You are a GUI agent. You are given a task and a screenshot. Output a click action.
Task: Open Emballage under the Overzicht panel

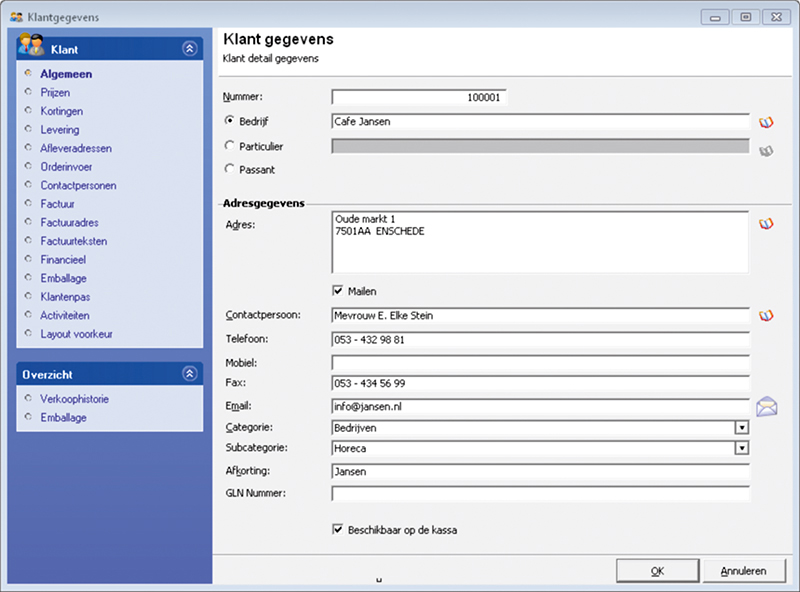pyautogui.click(x=64, y=417)
